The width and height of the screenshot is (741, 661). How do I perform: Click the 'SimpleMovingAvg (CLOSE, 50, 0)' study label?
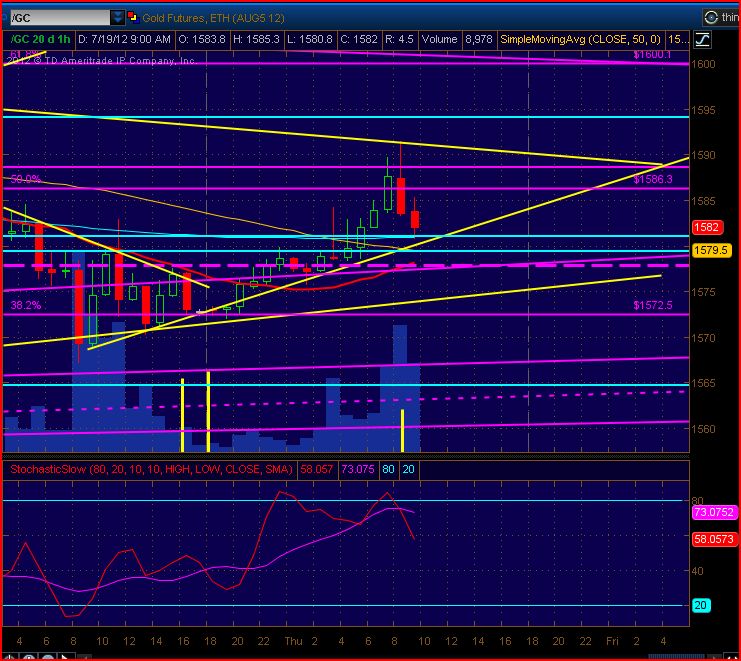[x=580, y=39]
